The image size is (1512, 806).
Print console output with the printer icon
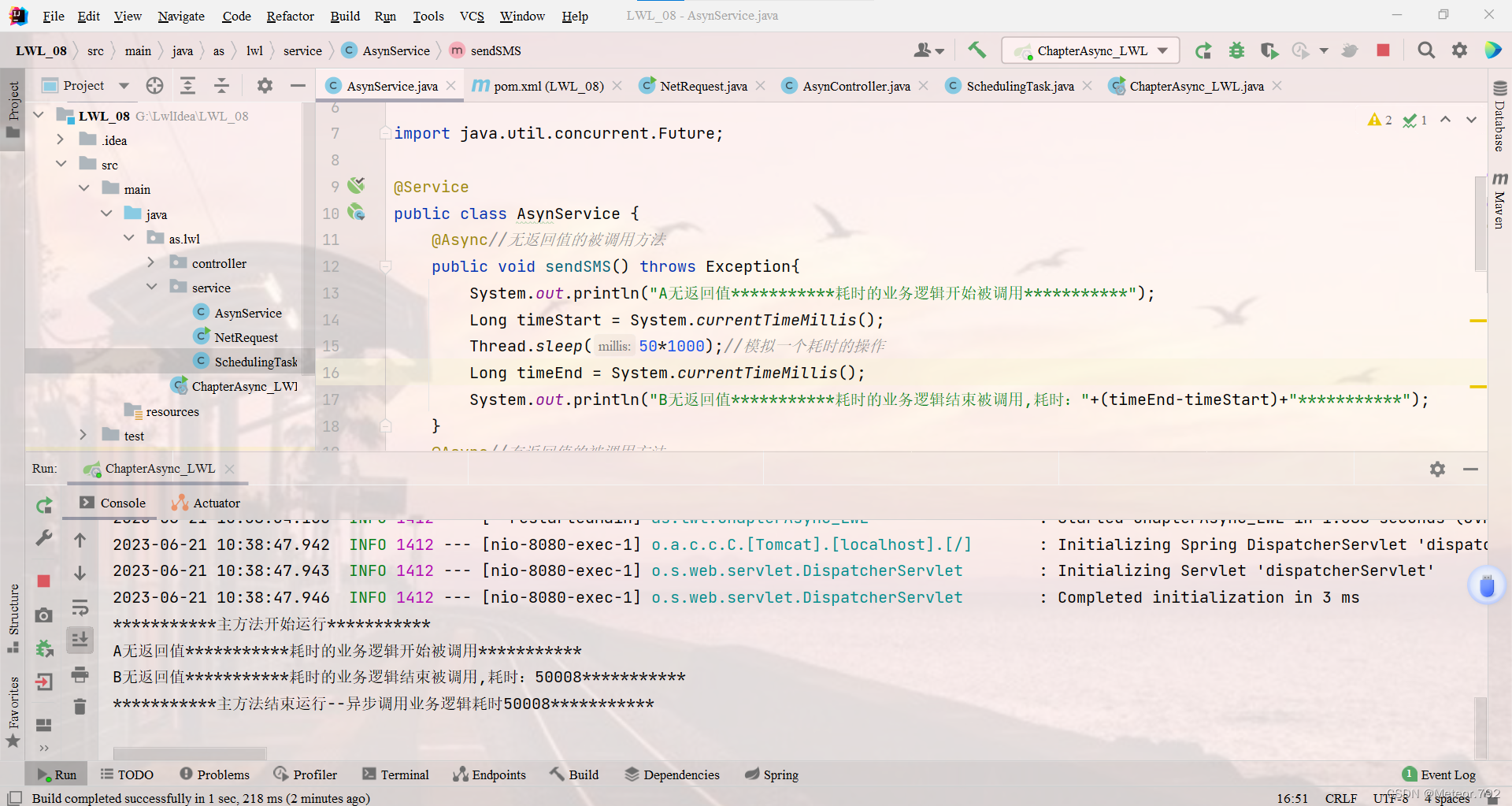pos(80,674)
